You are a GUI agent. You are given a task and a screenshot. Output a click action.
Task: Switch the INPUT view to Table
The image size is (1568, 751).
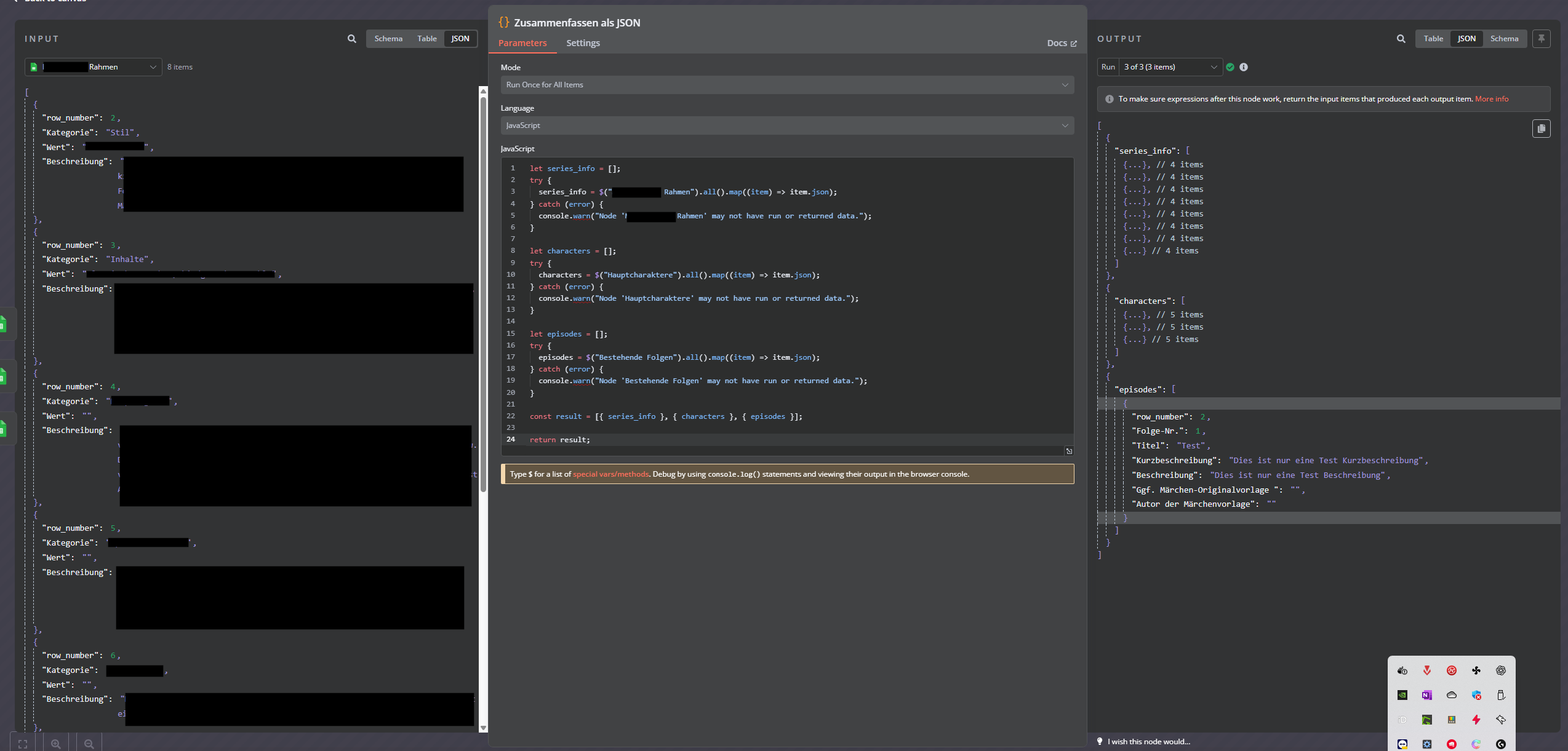(x=426, y=39)
